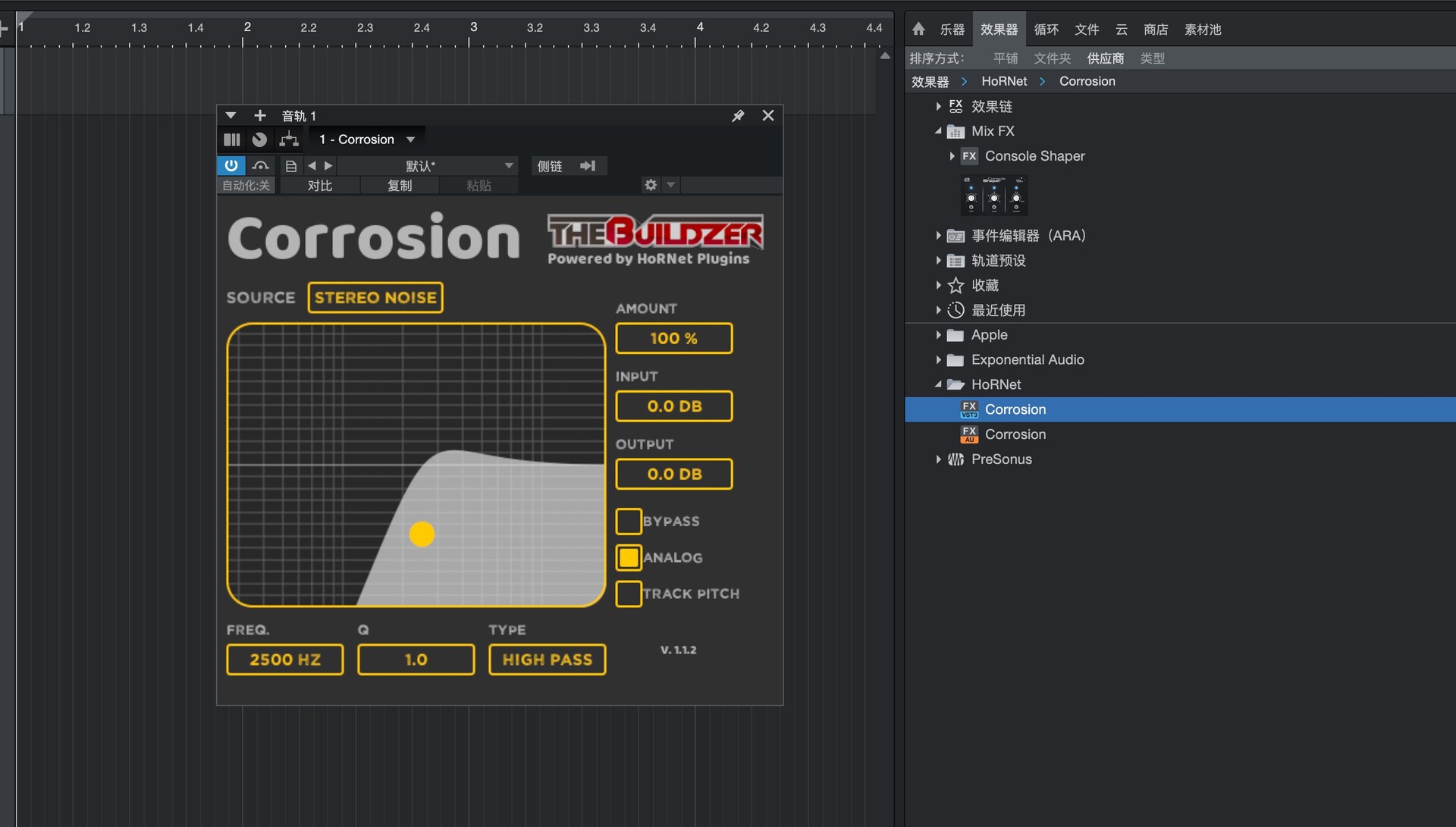Pin the Corrosion plugin window
This screenshot has width=1456, height=827.
pos(738,116)
